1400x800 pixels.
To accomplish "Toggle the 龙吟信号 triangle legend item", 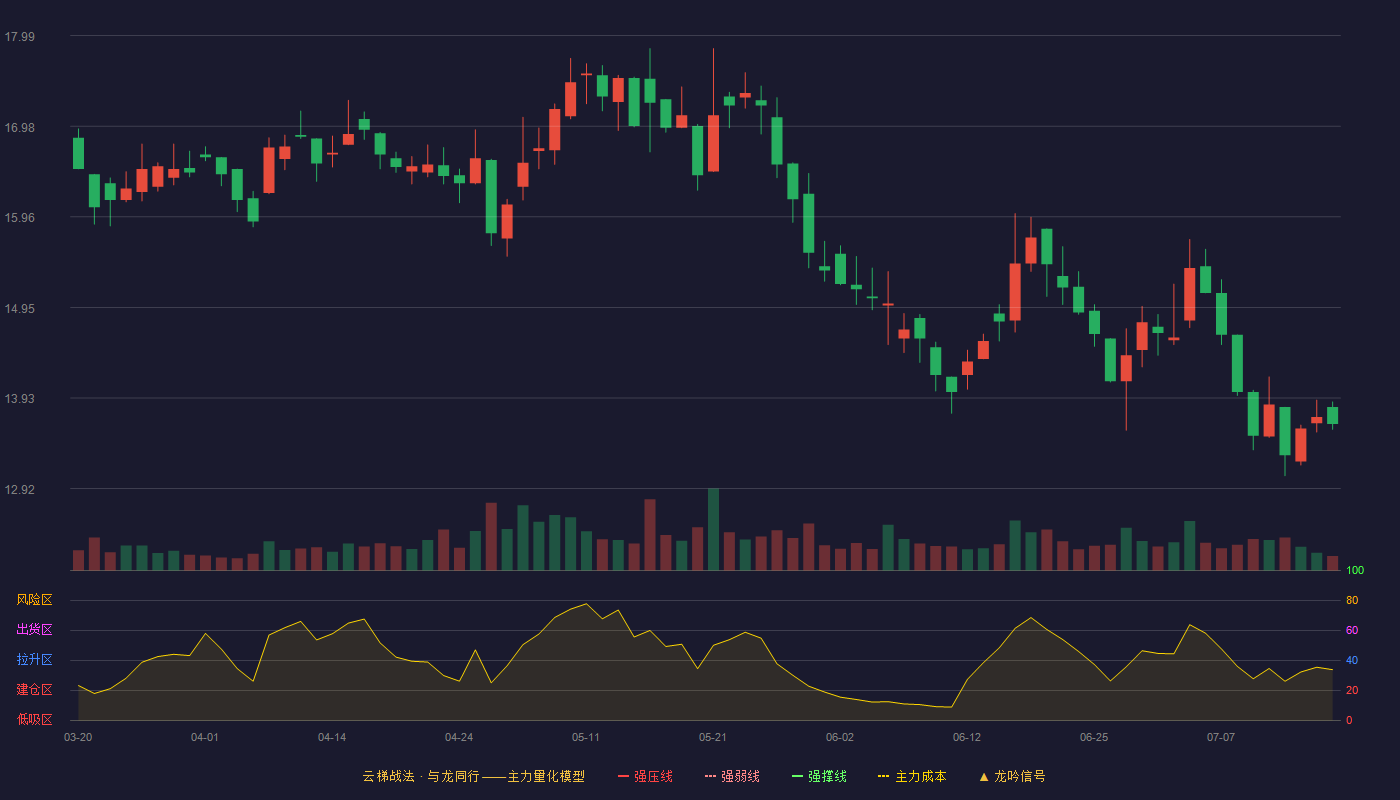I will [1012, 776].
